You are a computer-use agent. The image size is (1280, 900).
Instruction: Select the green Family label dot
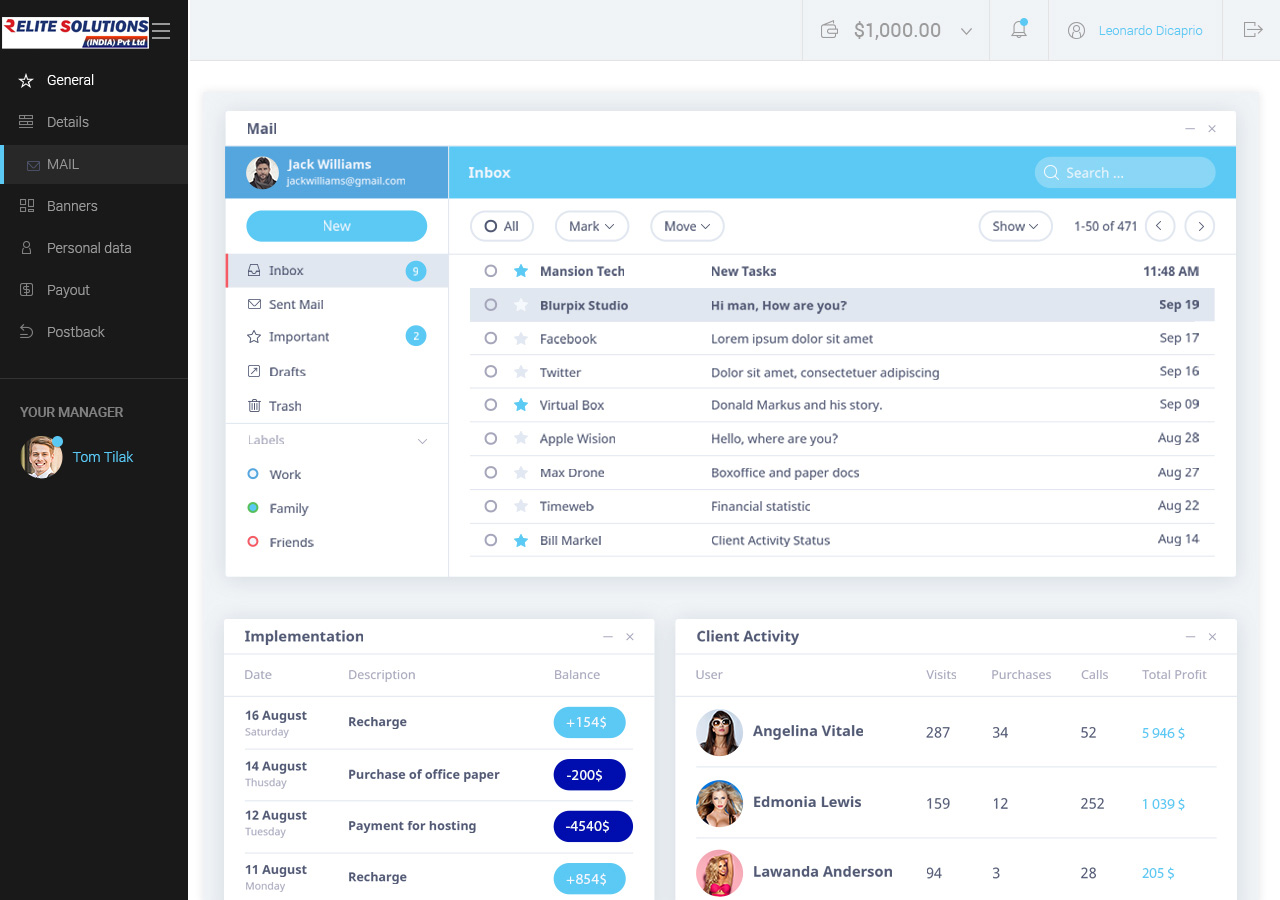click(x=253, y=508)
